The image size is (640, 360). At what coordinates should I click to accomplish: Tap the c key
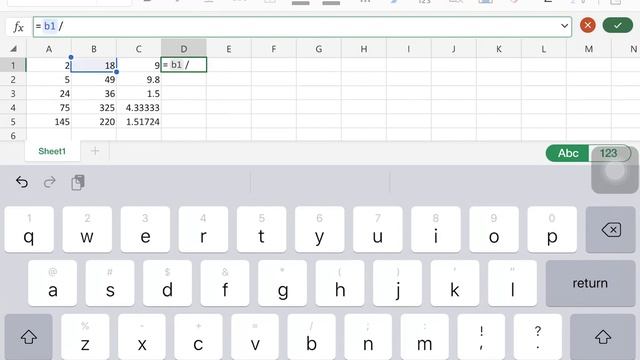click(x=198, y=337)
